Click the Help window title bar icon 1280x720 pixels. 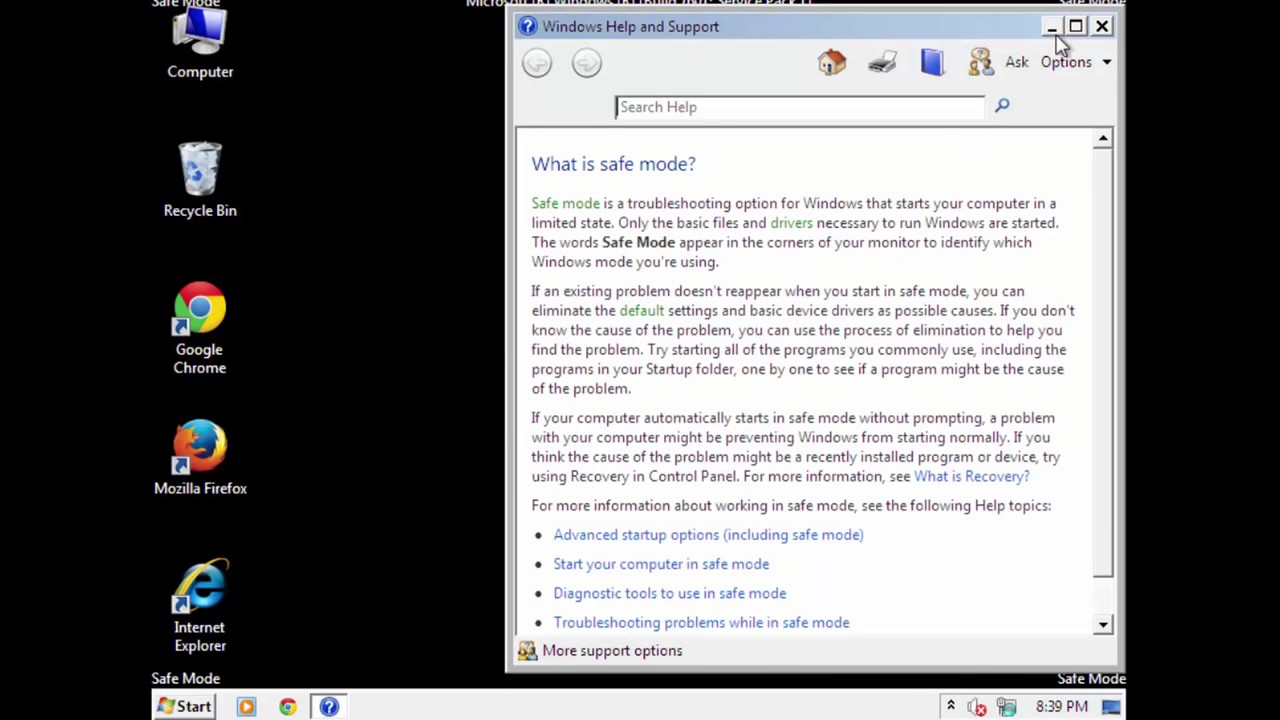[528, 27]
